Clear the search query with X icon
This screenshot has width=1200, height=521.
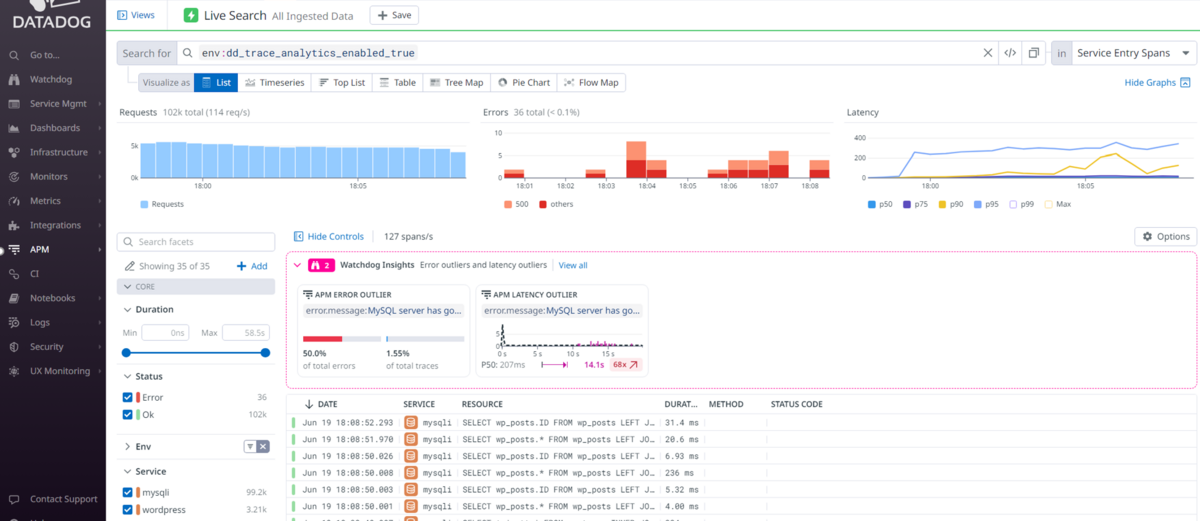[988, 53]
